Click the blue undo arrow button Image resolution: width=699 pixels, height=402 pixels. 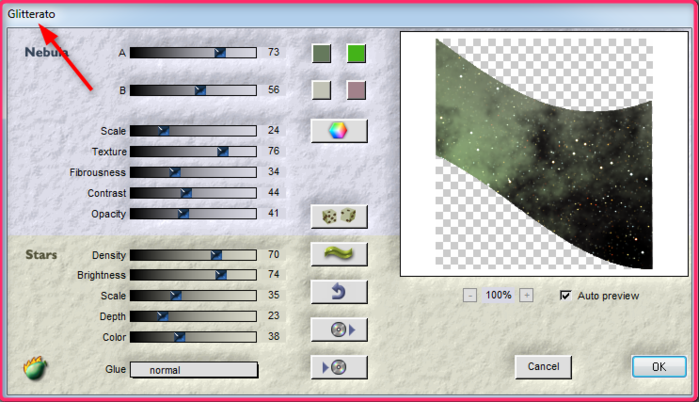click(339, 292)
